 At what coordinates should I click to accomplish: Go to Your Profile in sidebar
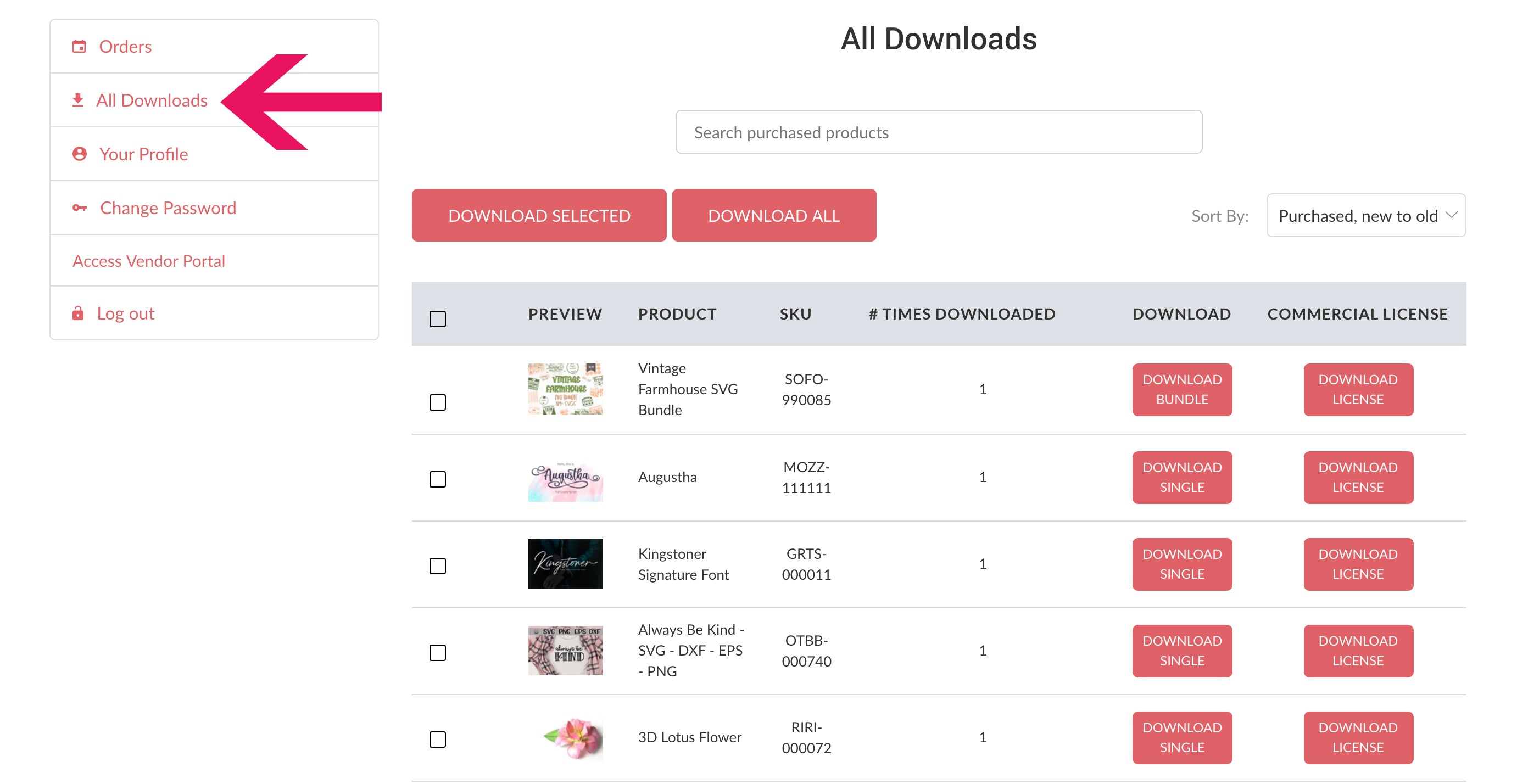point(143,154)
